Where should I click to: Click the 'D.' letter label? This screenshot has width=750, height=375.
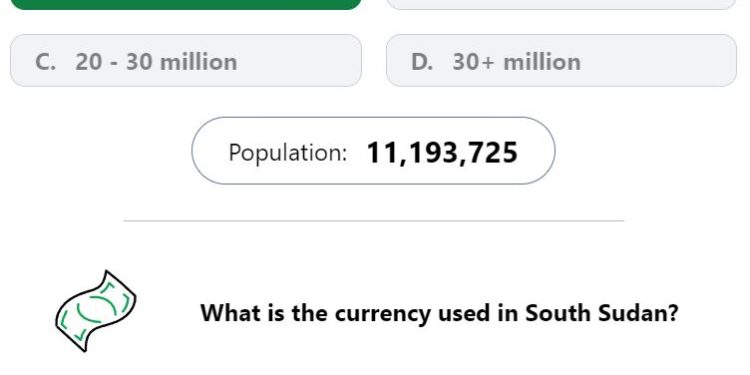(422, 62)
